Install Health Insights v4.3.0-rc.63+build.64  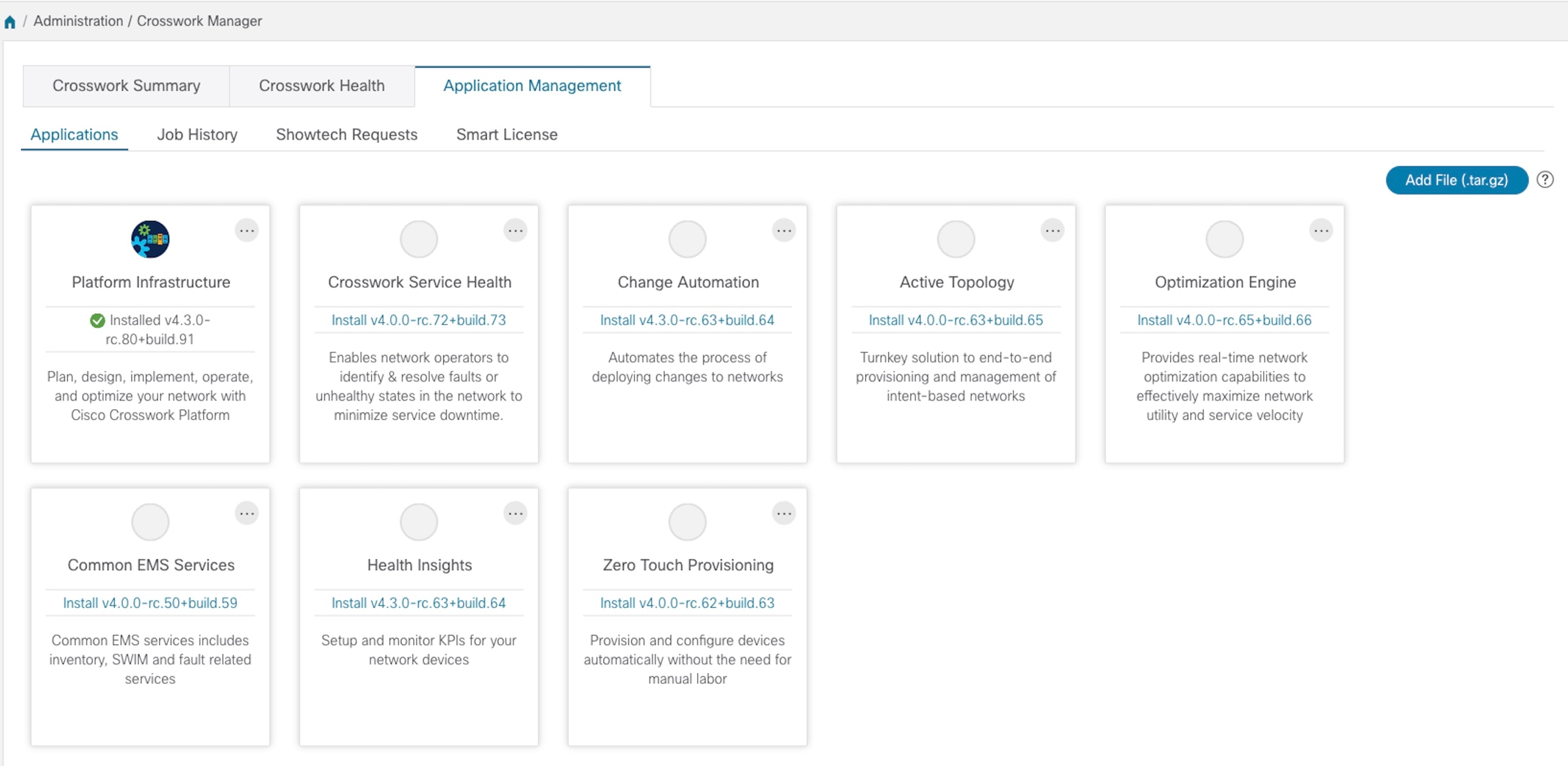(419, 603)
